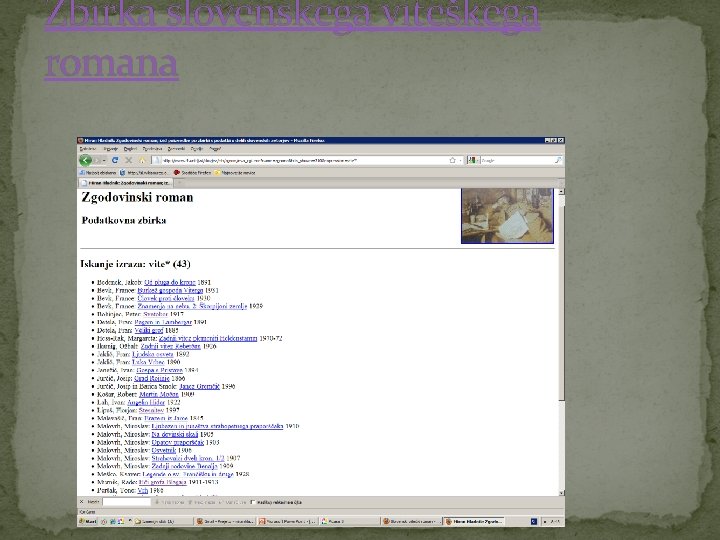This screenshot has width=720, height=540.
Task: Open the link 'Veliki grof'
Action: click(149, 330)
